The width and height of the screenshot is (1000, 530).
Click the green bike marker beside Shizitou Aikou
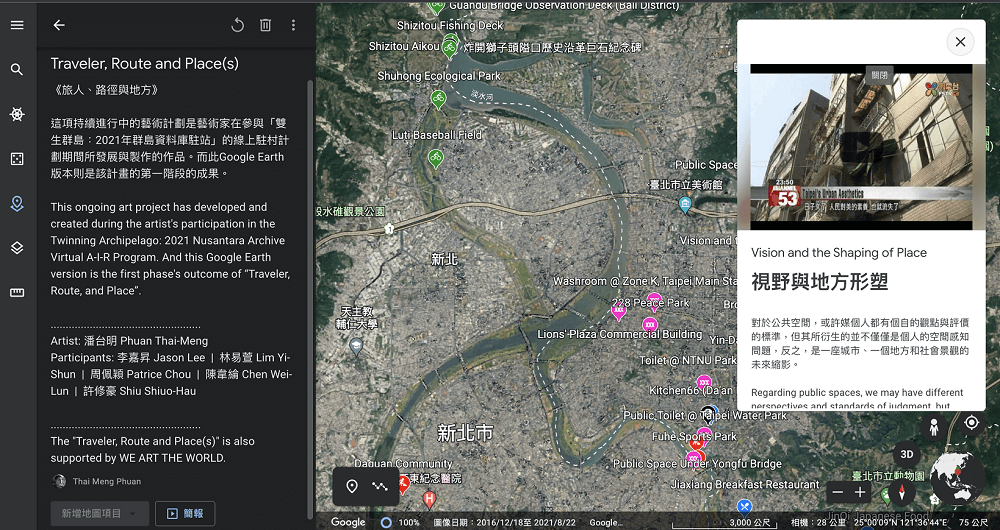point(450,48)
